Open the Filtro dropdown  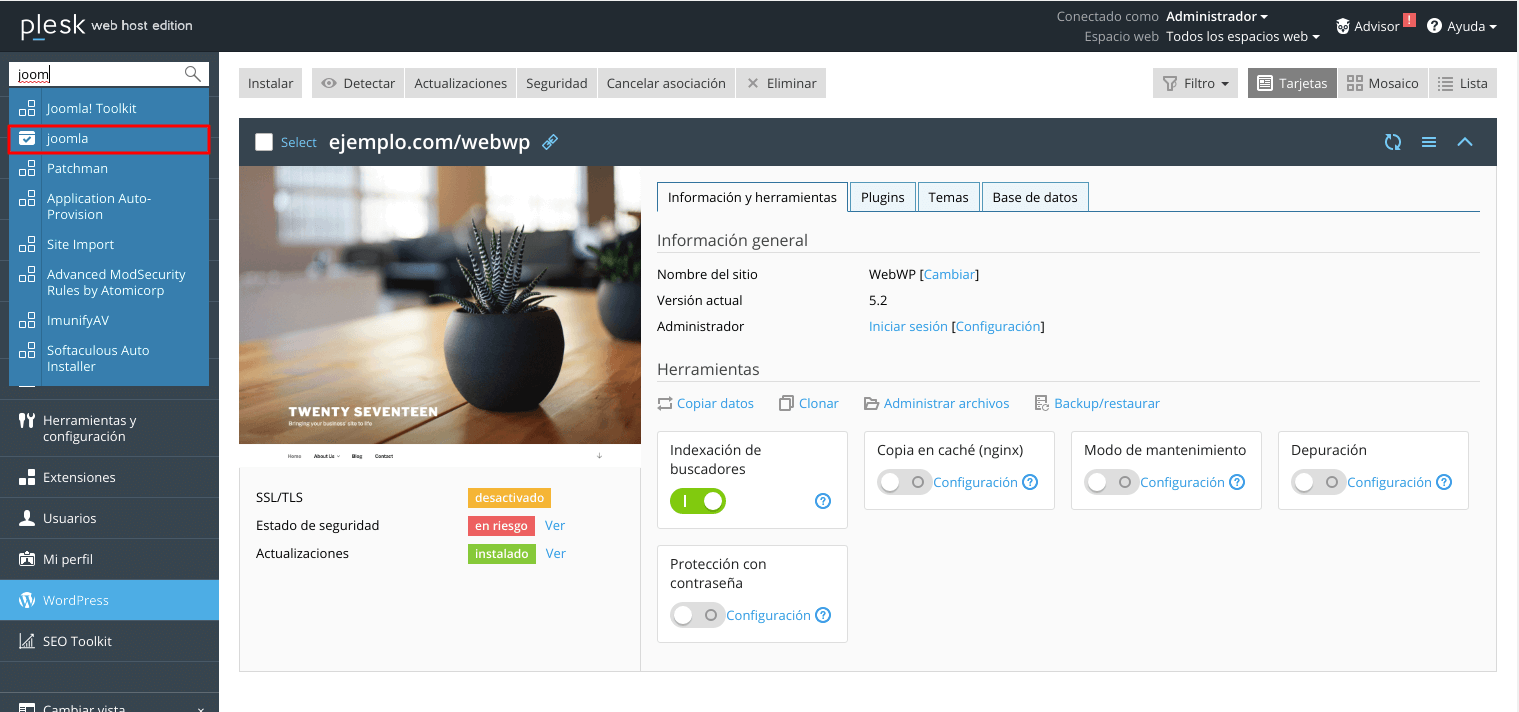[x=1195, y=83]
